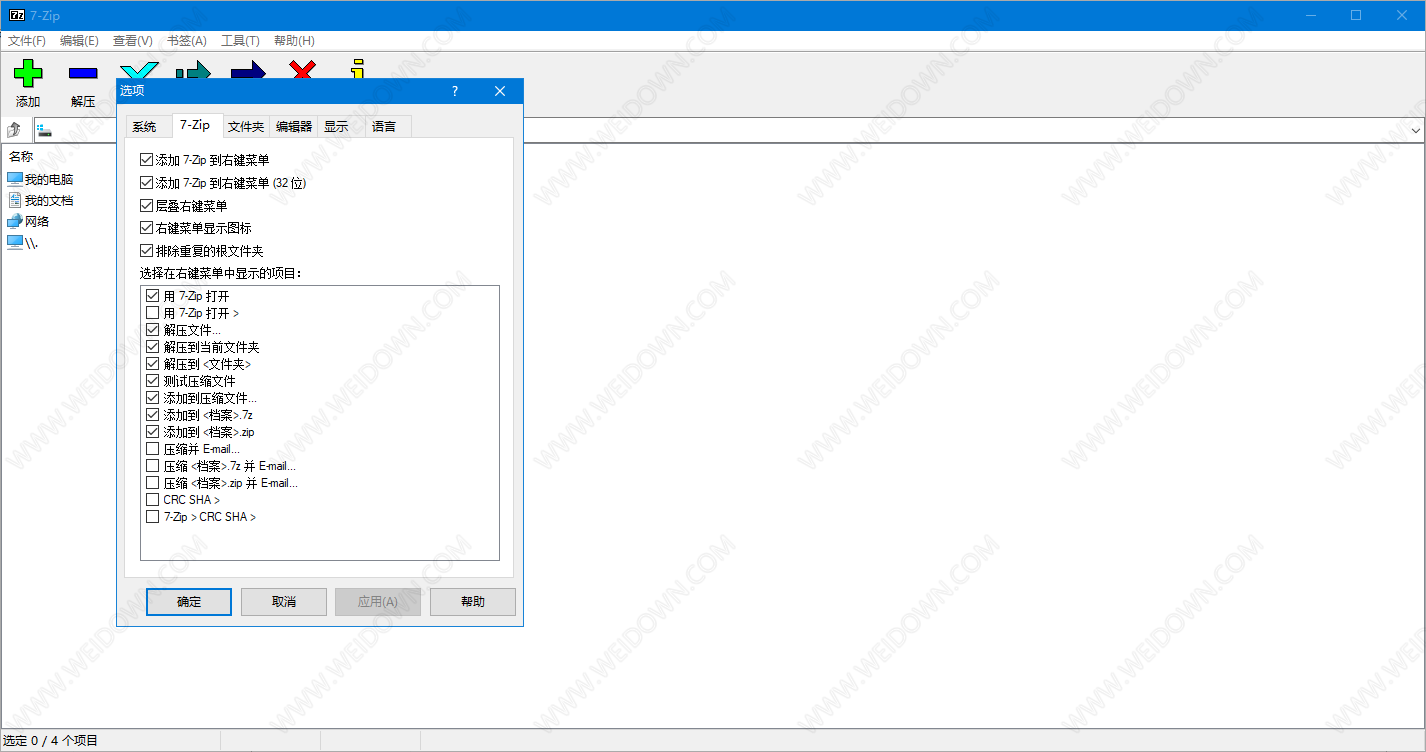Screen dimensions: 1426x752
Task: Check 用 7-Zip 打开 > list item
Action: (153, 313)
